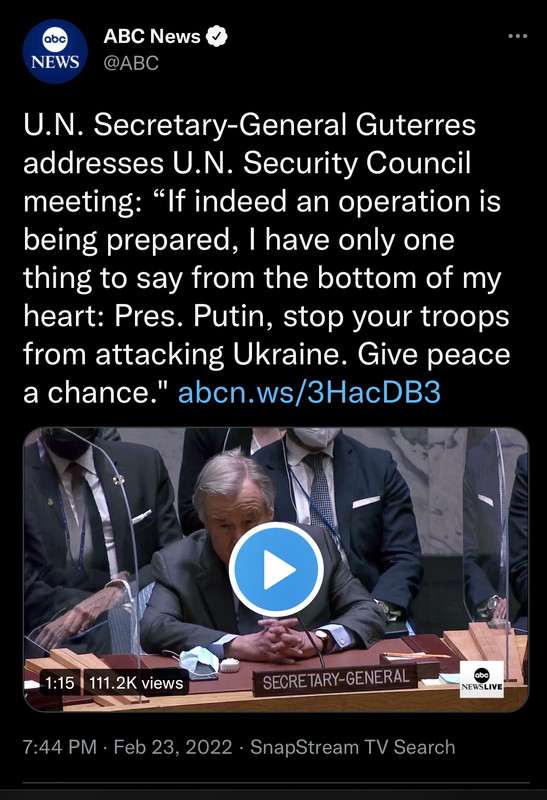Open the ABC News profile avatar
Image resolution: width=547 pixels, height=800 pixels.
(55, 51)
